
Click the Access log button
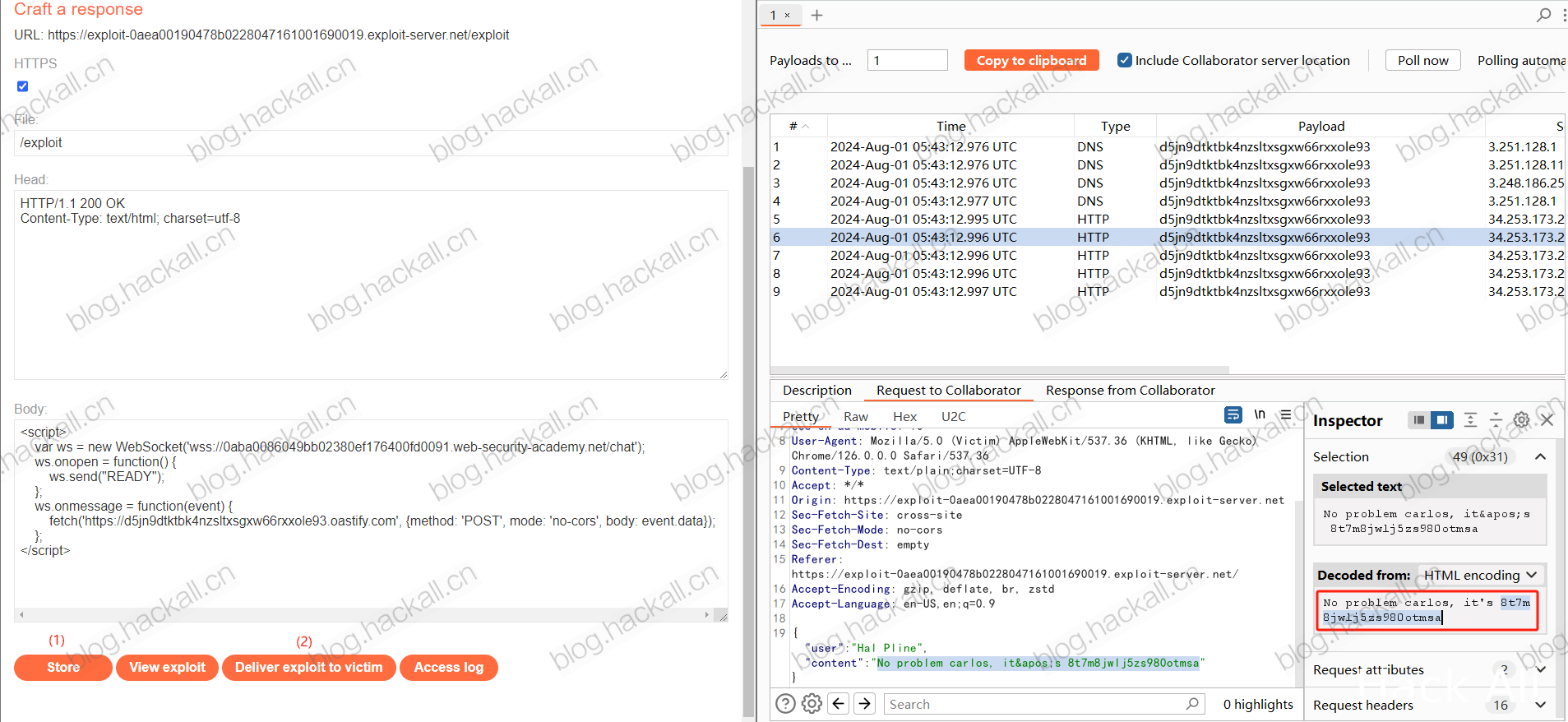coord(449,667)
